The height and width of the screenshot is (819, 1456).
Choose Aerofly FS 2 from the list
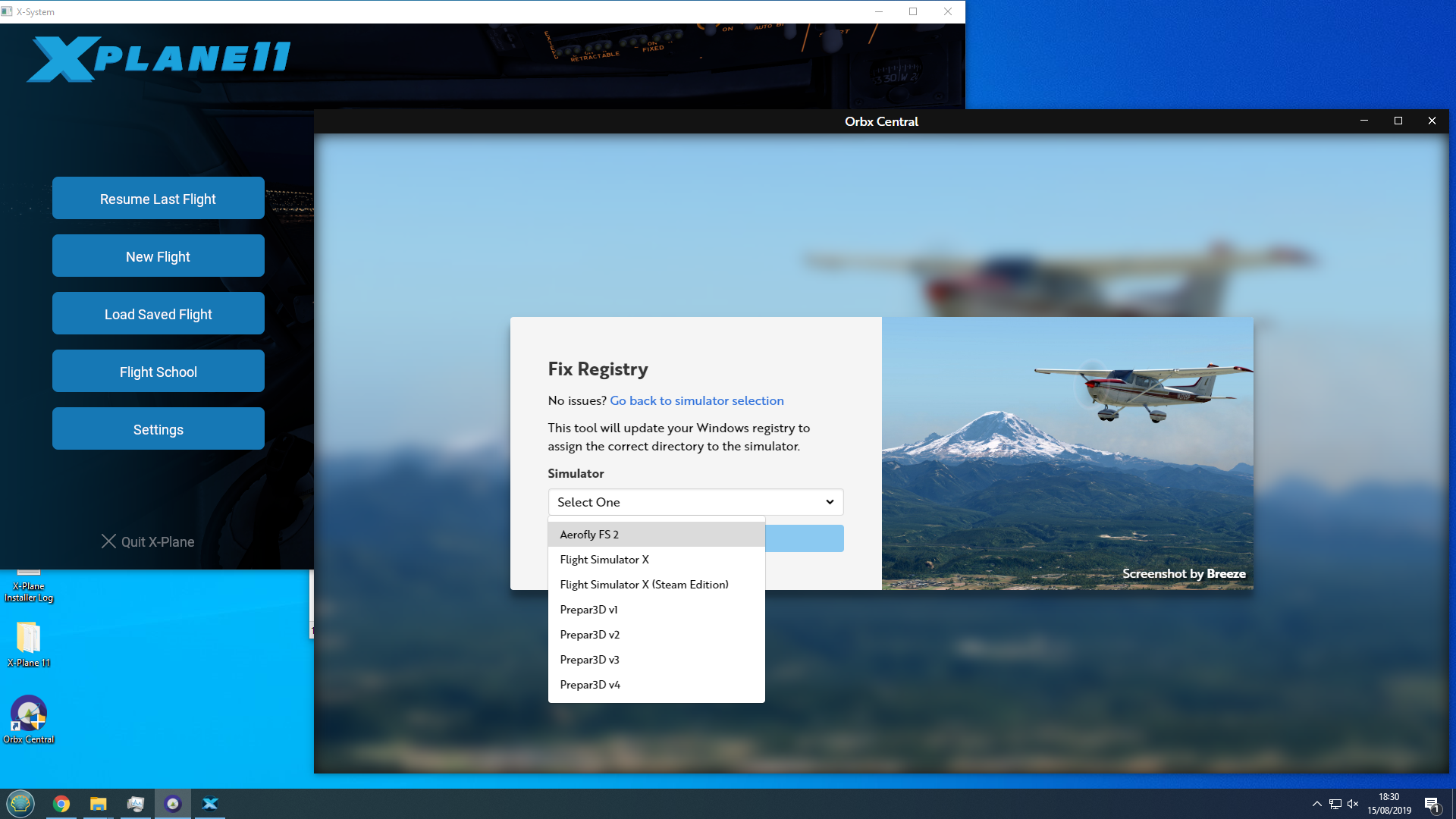point(656,534)
